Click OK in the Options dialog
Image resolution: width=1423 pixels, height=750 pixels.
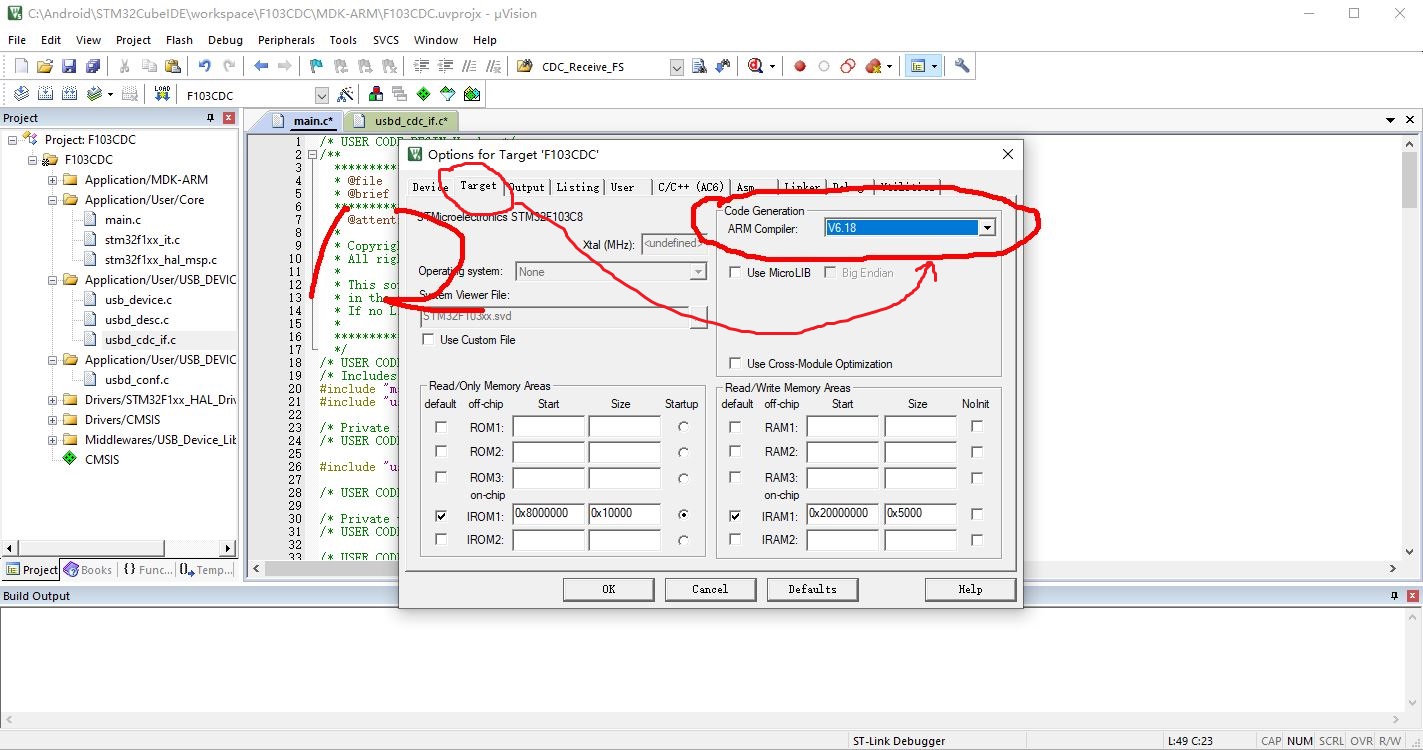(x=608, y=589)
